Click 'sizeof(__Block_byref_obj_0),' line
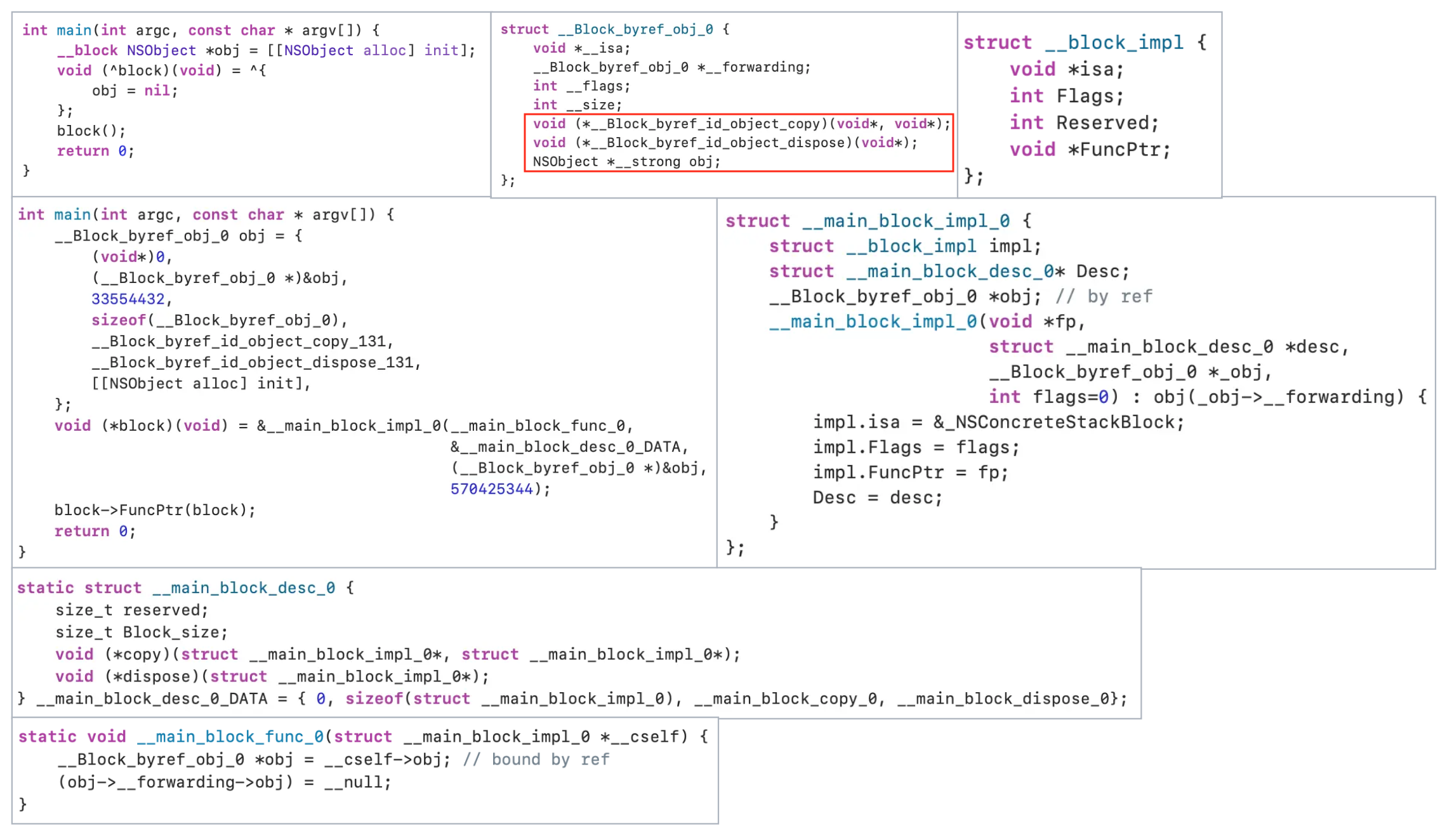Image resolution: width=1452 pixels, height=840 pixels. (x=219, y=320)
